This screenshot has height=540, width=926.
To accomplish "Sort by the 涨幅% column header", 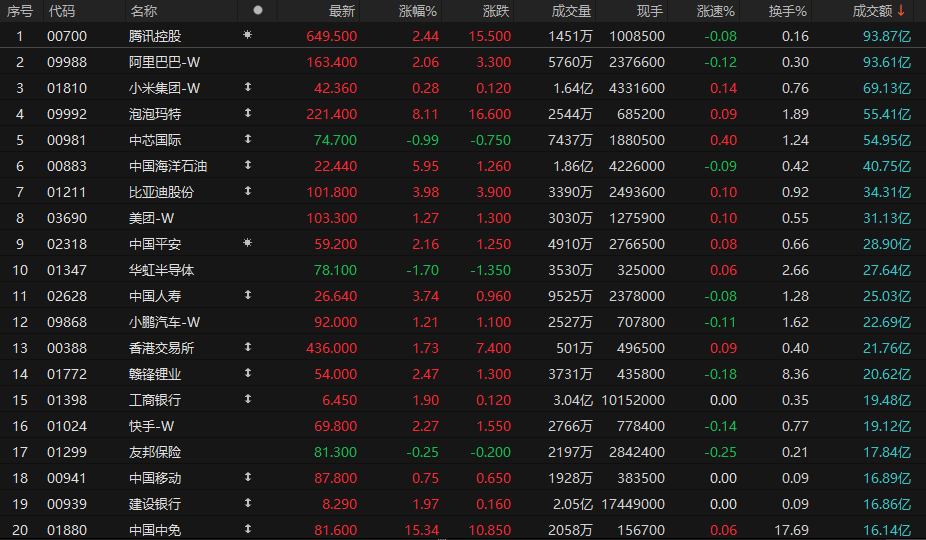I will (418, 11).
